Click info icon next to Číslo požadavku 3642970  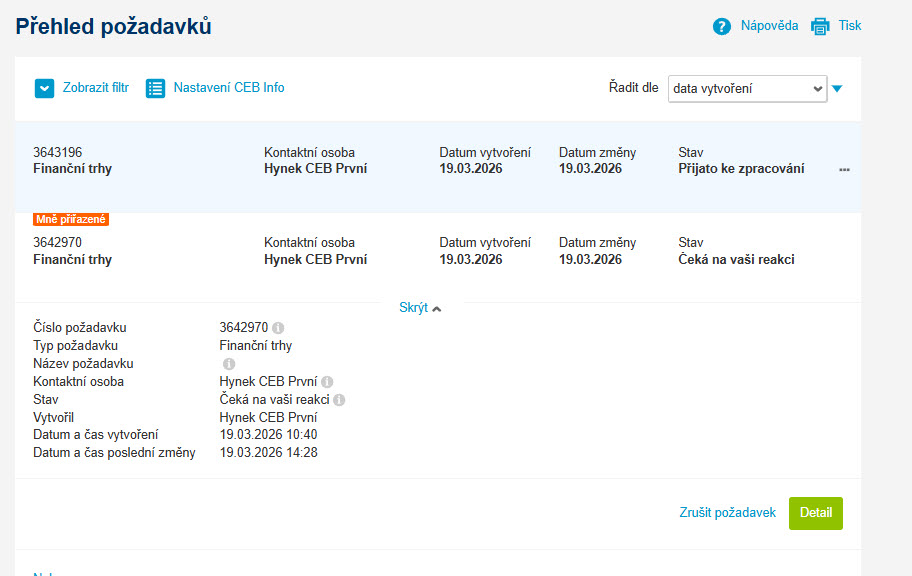pyautogui.click(x=278, y=328)
